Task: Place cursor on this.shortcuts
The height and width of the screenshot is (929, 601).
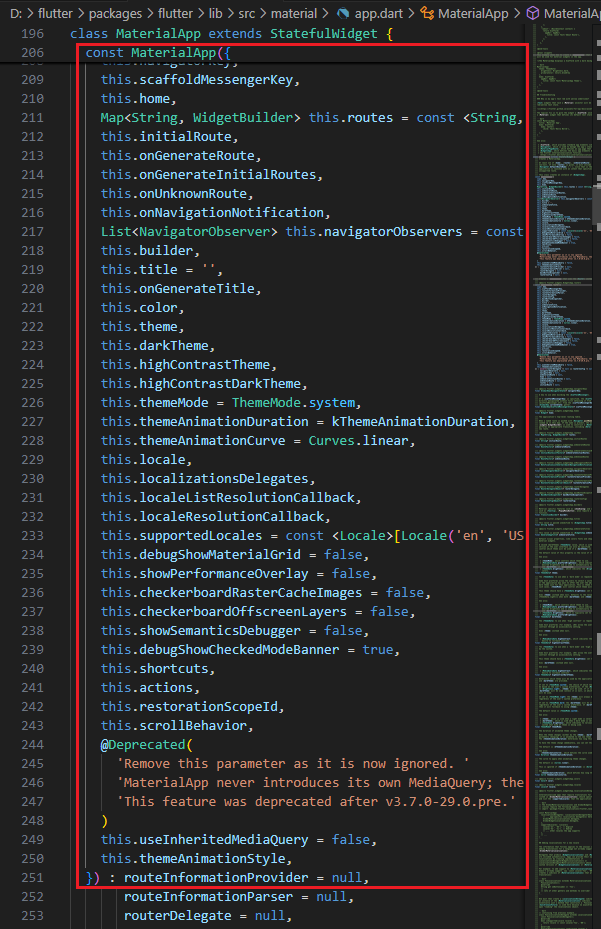Action: tap(158, 668)
